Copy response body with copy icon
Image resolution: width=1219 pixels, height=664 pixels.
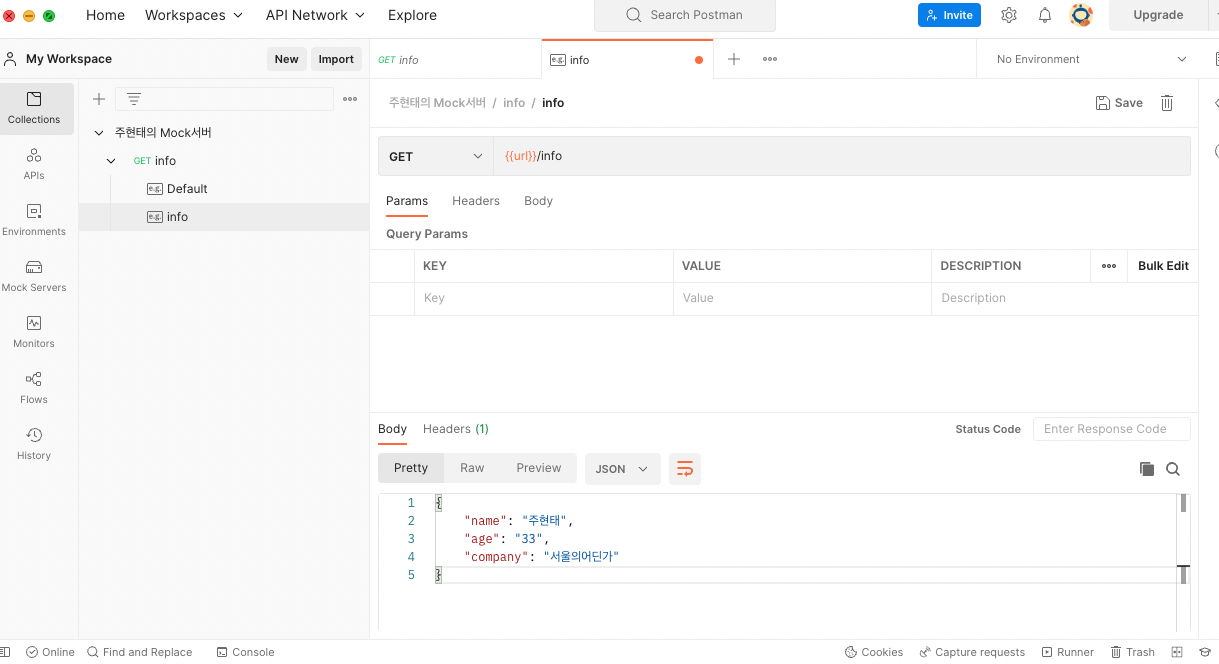click(1147, 469)
